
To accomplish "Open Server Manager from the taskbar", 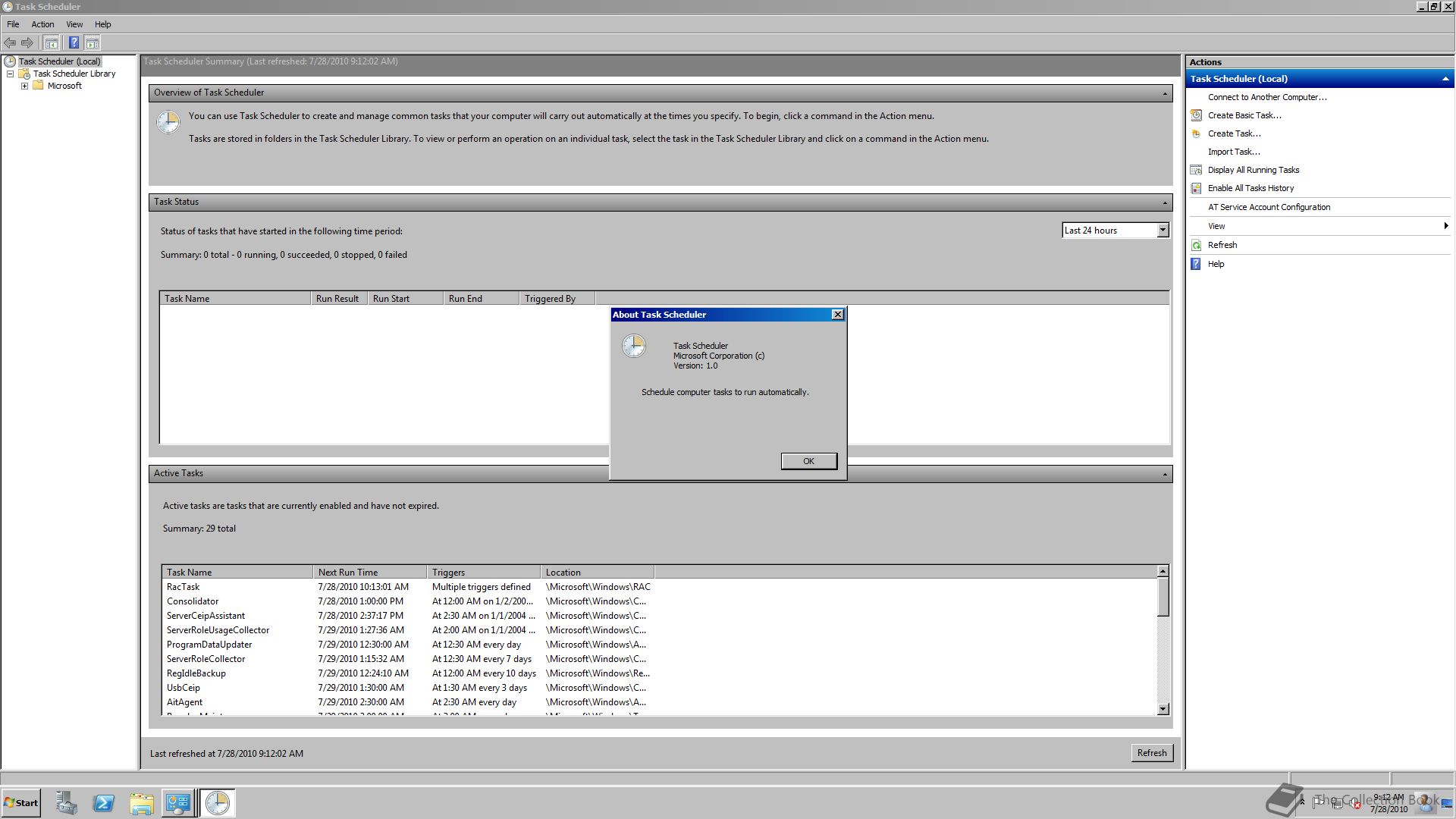I will [x=66, y=803].
